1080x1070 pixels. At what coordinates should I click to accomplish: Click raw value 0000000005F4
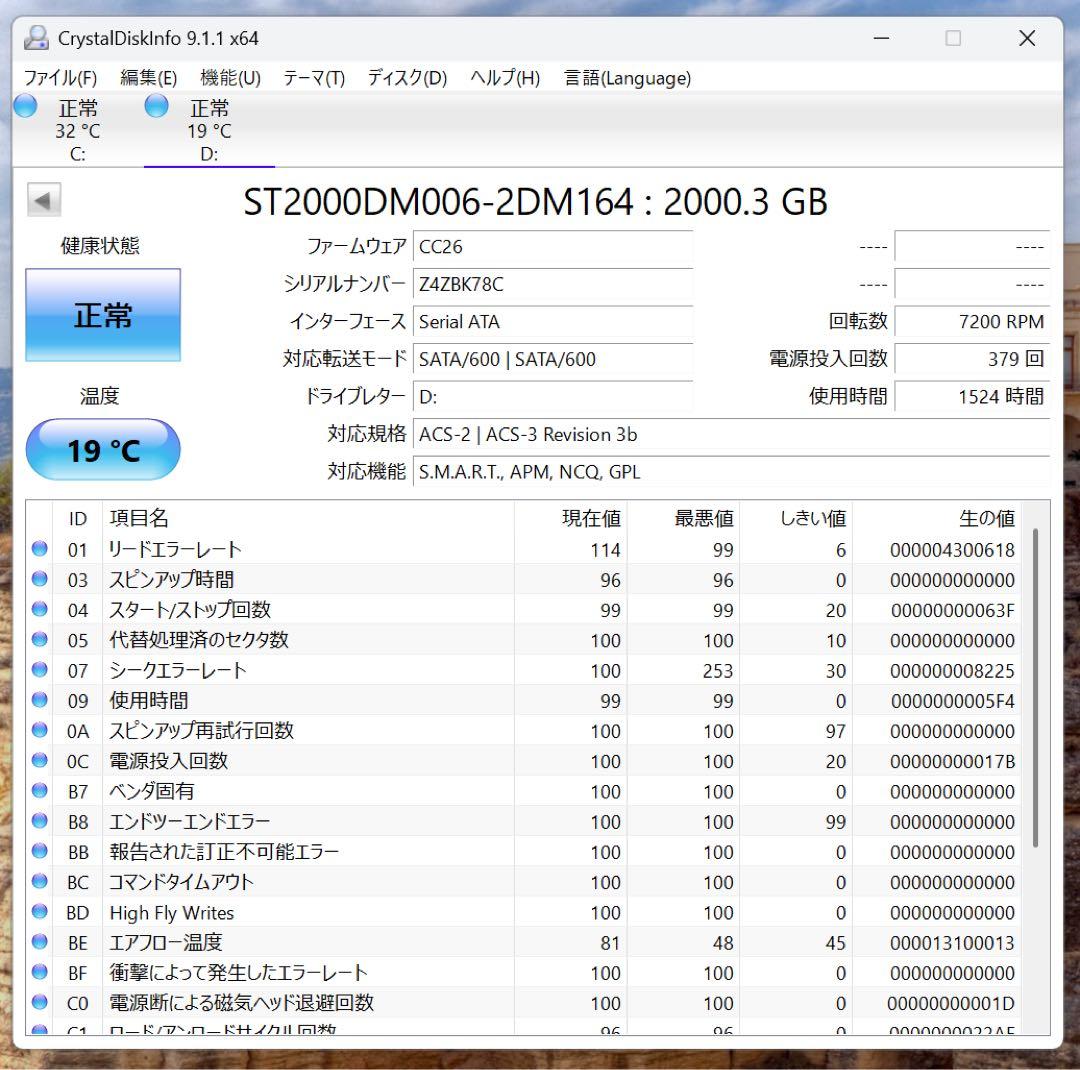pos(952,701)
